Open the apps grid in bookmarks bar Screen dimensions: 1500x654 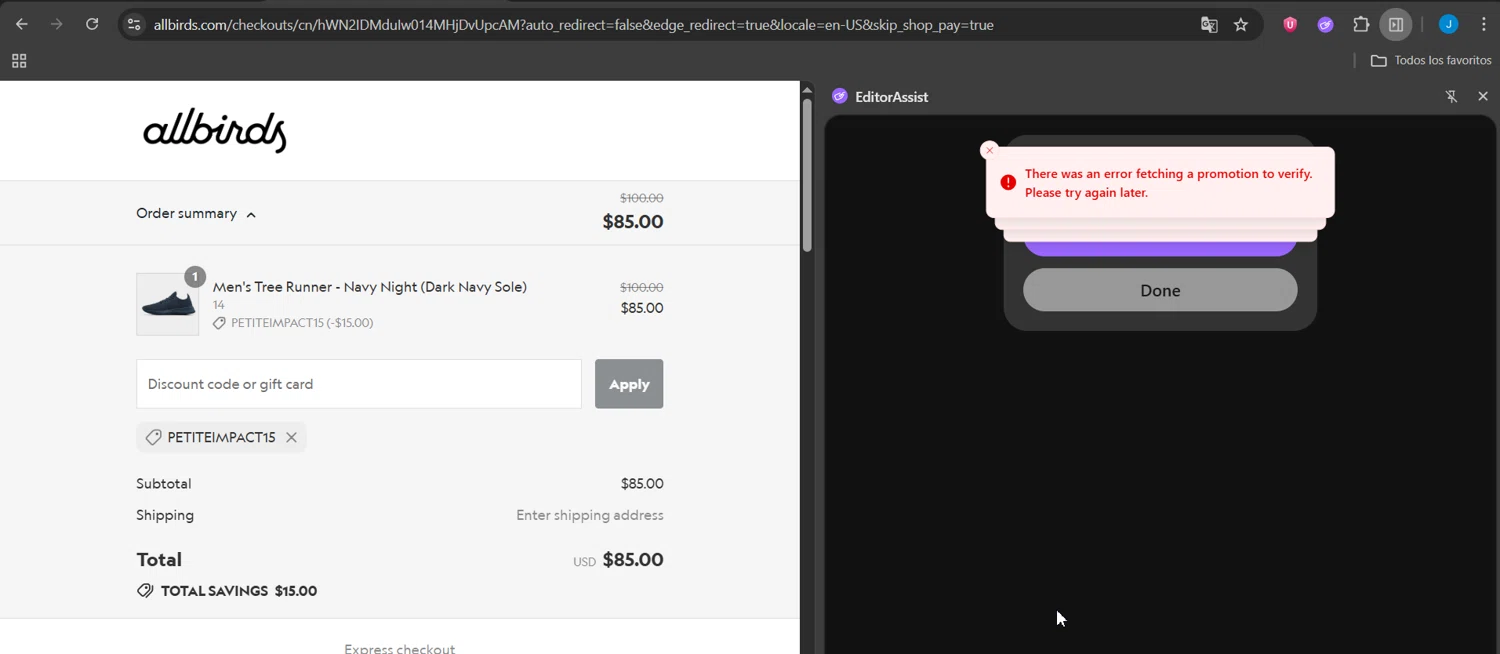(19, 61)
